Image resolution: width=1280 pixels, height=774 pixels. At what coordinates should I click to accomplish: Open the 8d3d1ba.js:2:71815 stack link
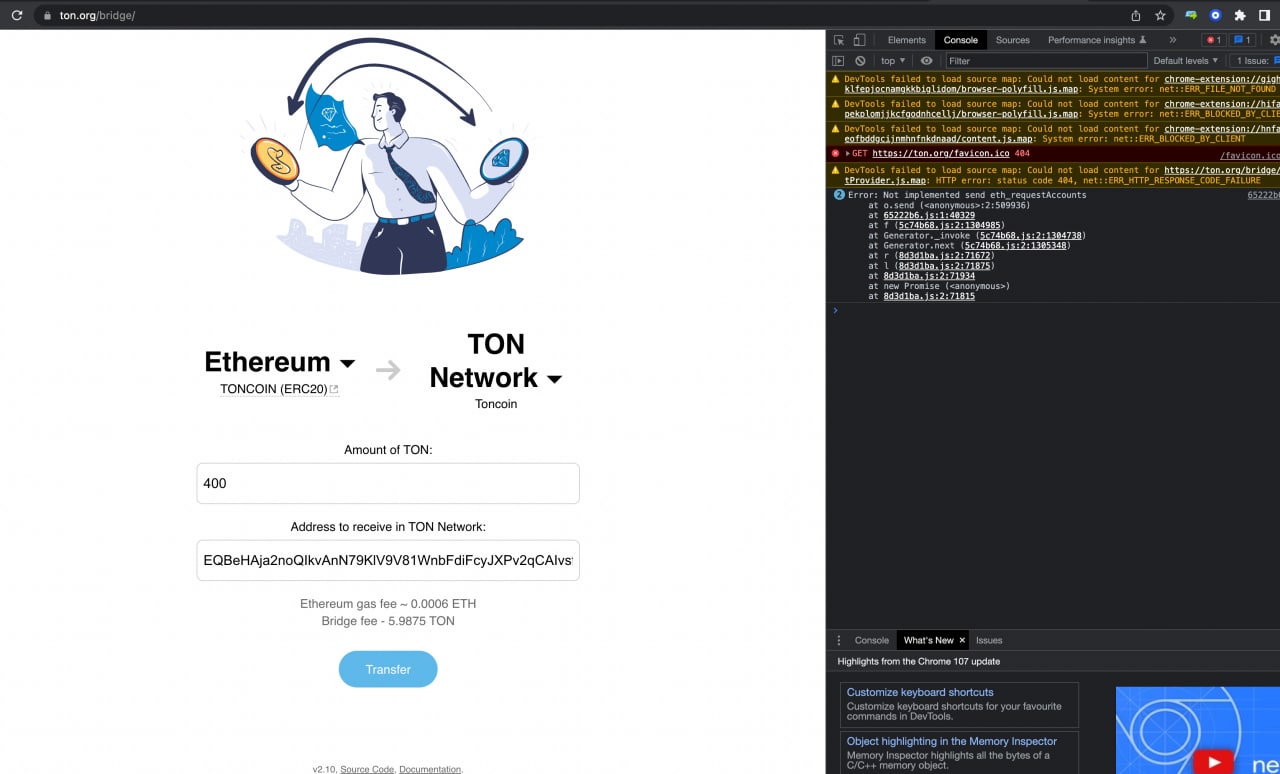coord(929,296)
